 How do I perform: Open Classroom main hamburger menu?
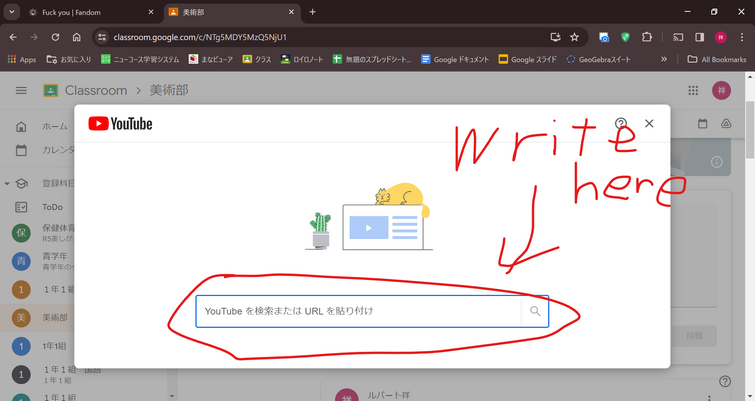tap(21, 91)
